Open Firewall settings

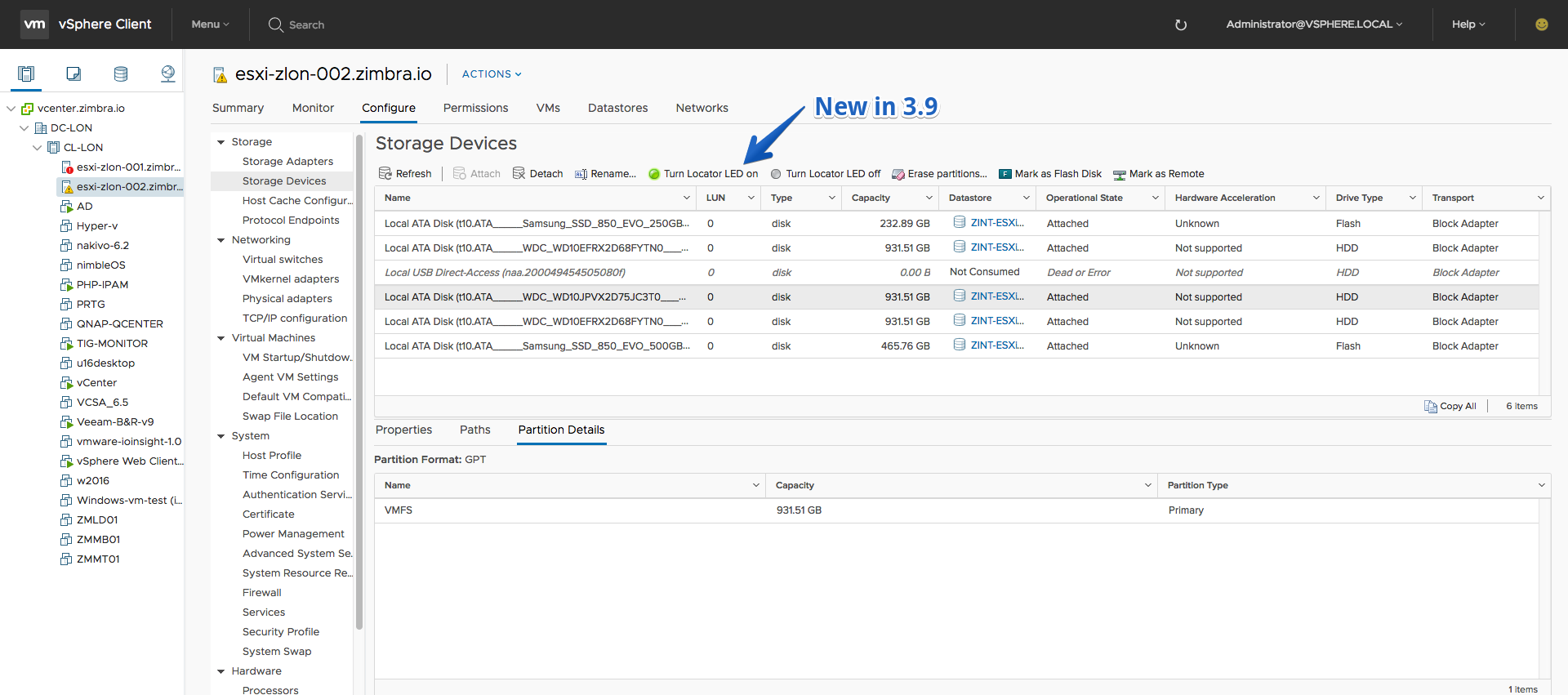pos(261,593)
